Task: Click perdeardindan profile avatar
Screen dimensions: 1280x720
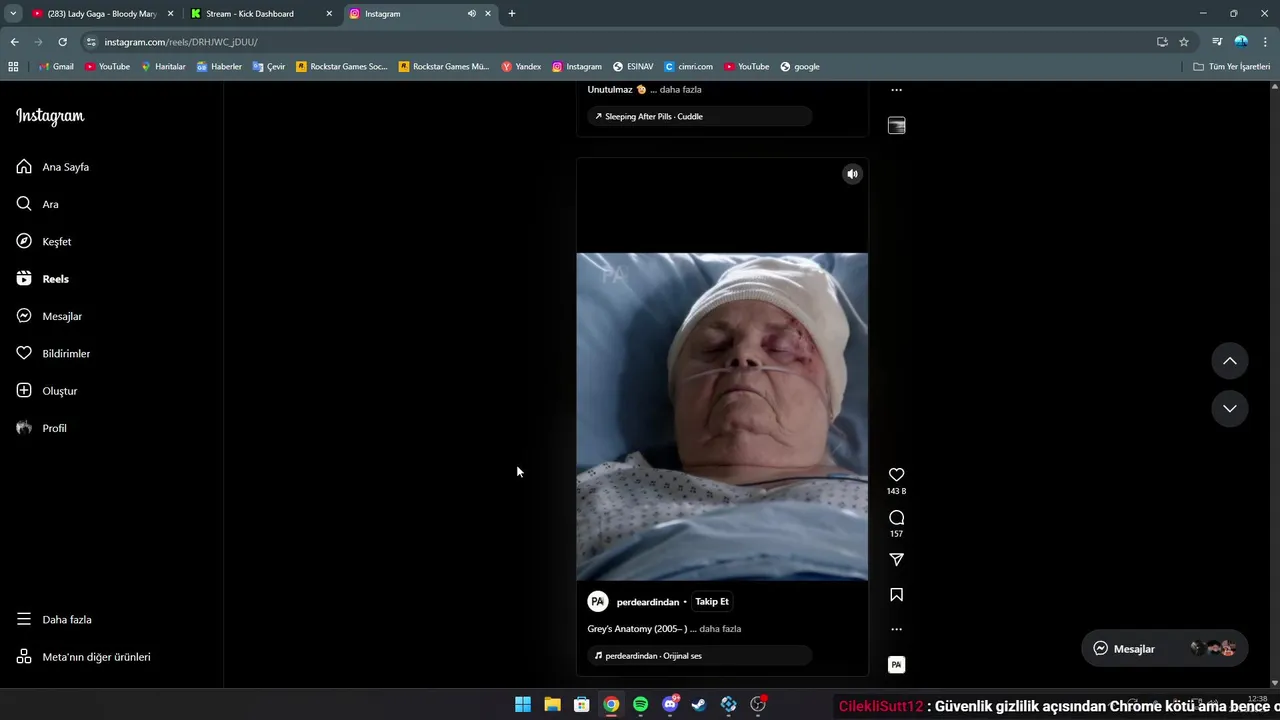Action: pyautogui.click(x=598, y=602)
